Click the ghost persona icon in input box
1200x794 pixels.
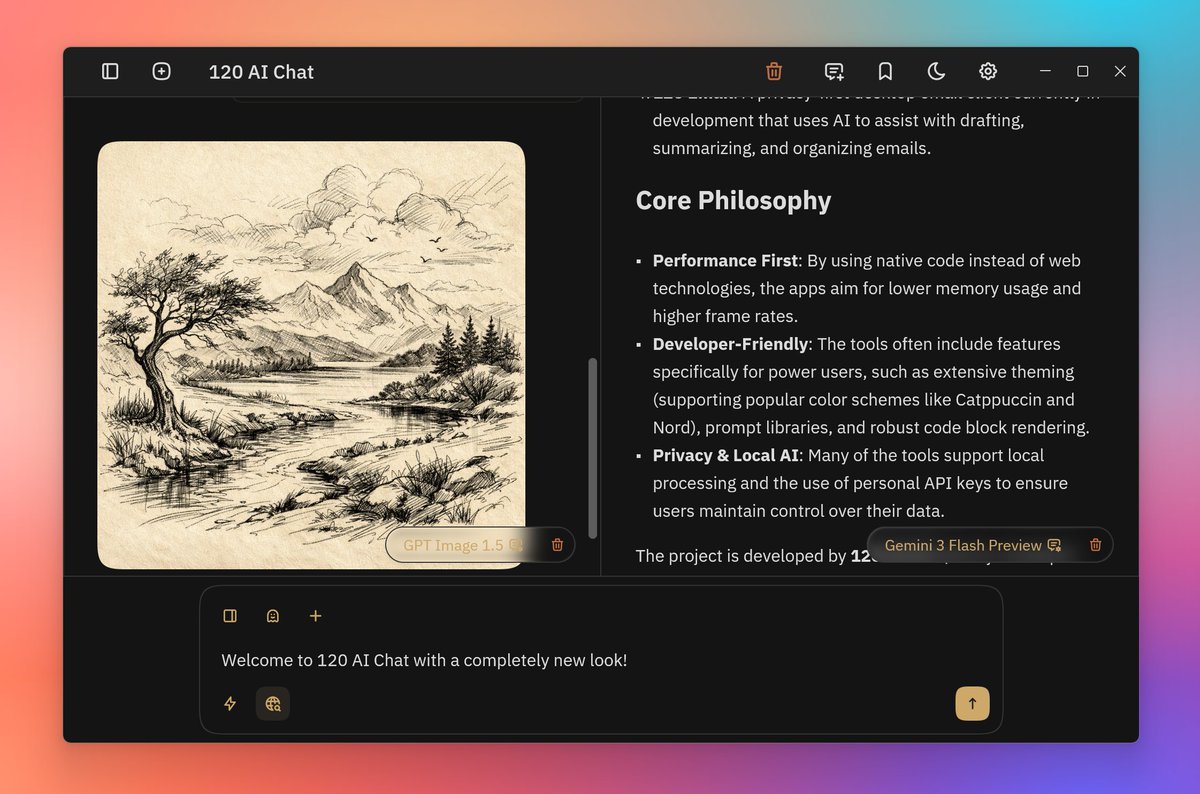273,616
